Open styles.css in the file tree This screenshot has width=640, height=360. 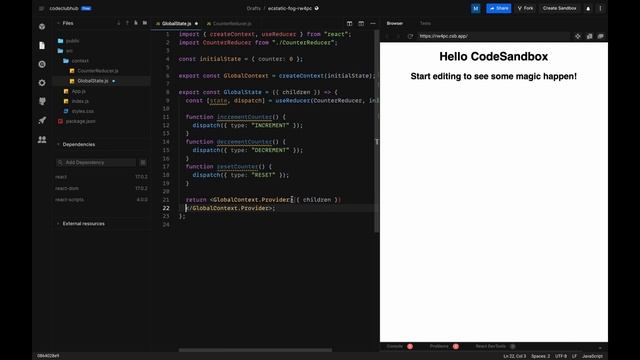(82, 111)
